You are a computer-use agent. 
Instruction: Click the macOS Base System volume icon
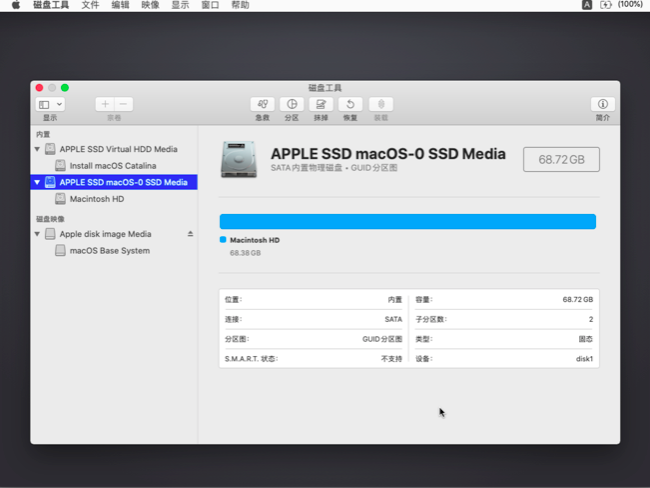point(61,250)
